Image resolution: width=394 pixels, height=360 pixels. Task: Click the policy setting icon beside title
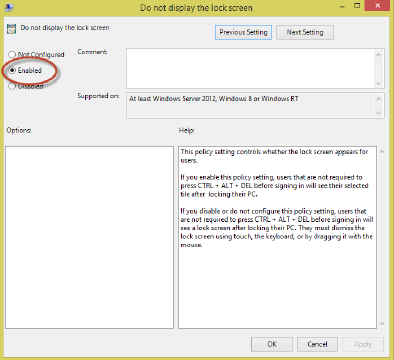[12, 29]
